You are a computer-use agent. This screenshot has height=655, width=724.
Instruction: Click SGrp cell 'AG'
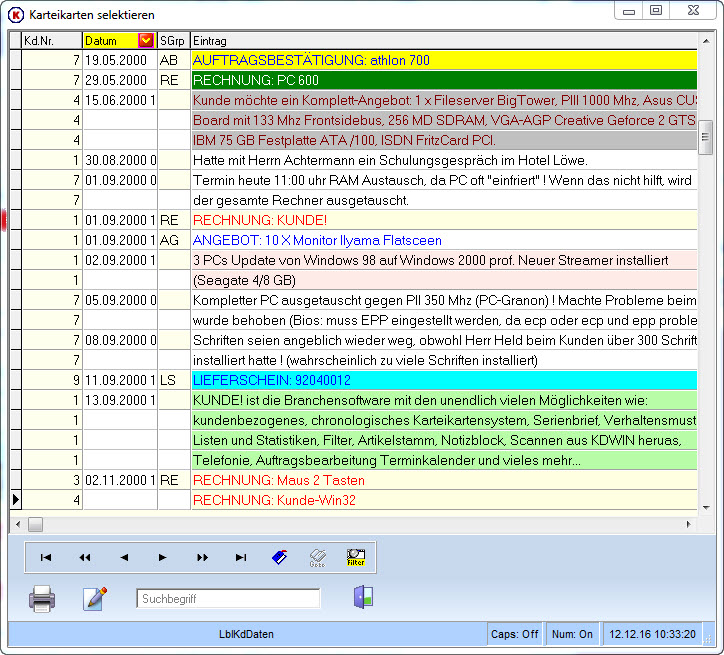click(174, 240)
